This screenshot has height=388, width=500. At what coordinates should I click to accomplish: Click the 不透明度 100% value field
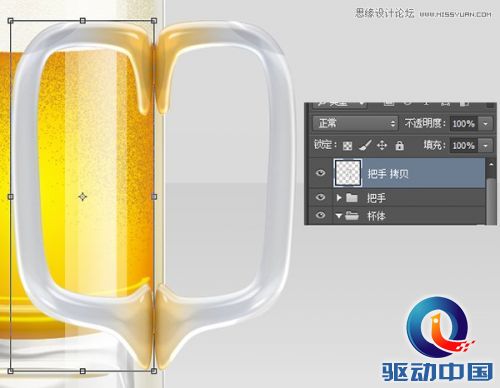pos(464,124)
